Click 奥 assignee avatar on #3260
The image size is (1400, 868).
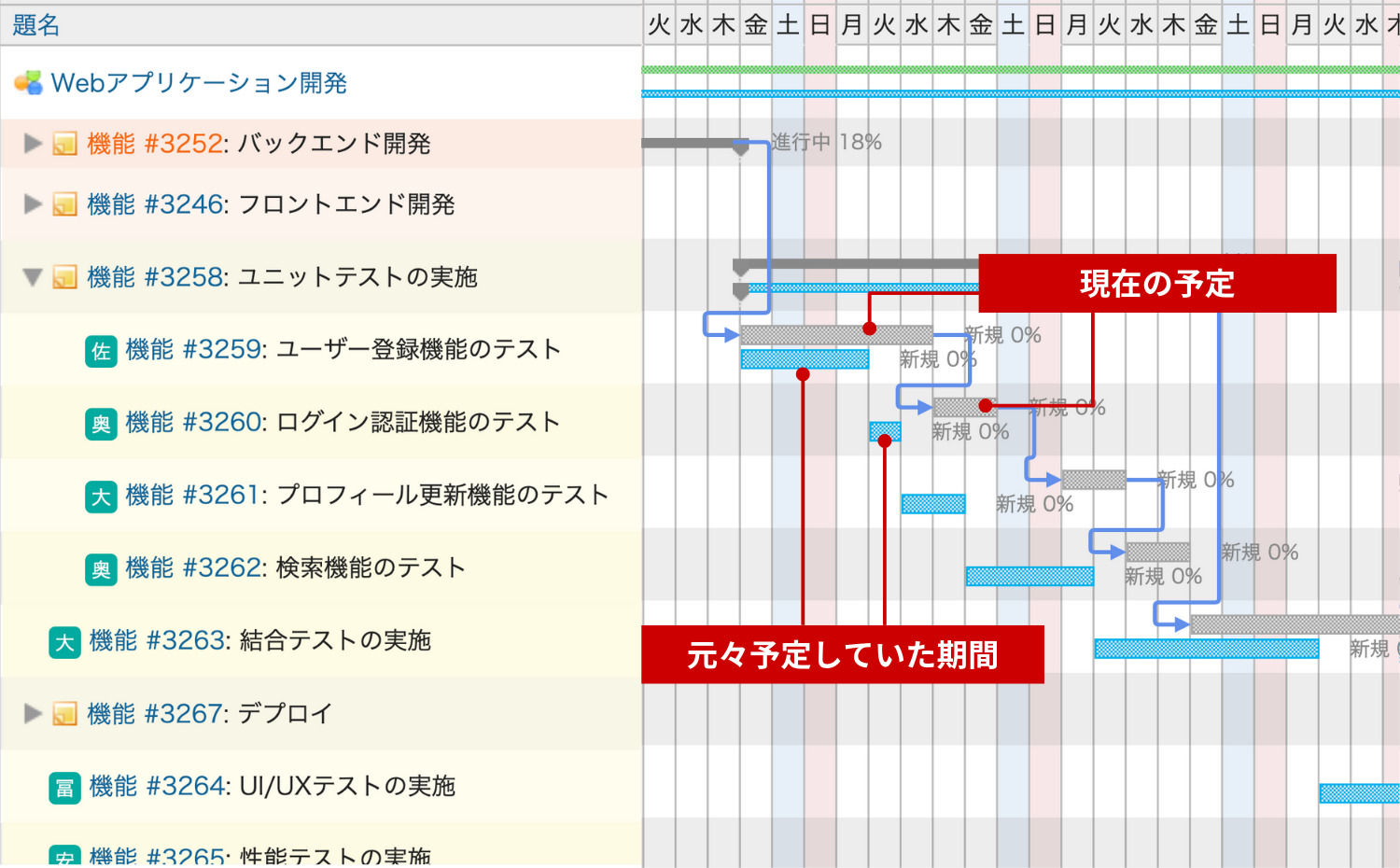(x=101, y=424)
